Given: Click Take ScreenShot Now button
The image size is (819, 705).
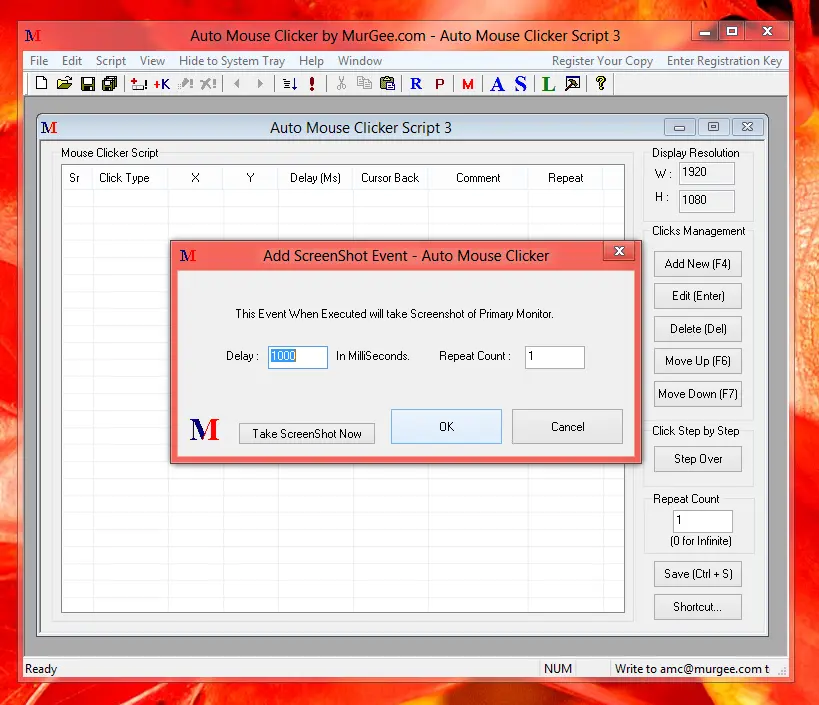Looking at the screenshot, I should pos(307,433).
